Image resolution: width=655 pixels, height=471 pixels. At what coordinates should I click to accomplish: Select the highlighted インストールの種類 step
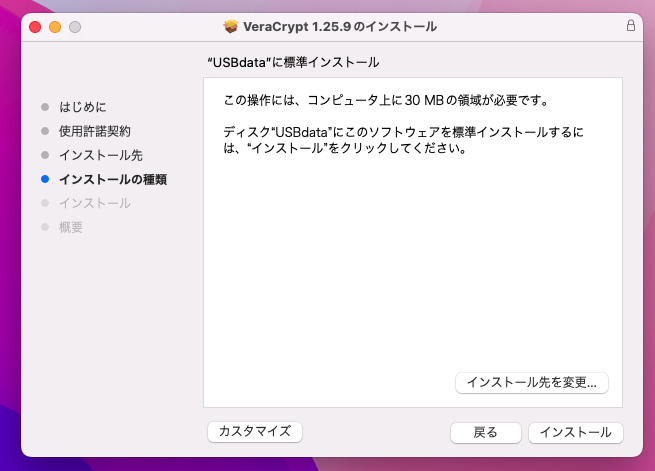112,180
